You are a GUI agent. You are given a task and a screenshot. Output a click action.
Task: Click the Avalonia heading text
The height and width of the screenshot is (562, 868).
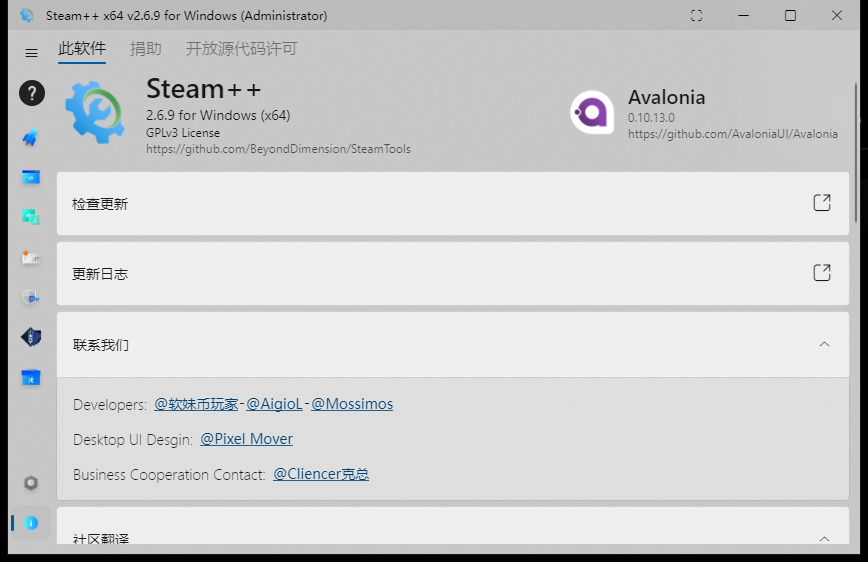[x=666, y=97]
